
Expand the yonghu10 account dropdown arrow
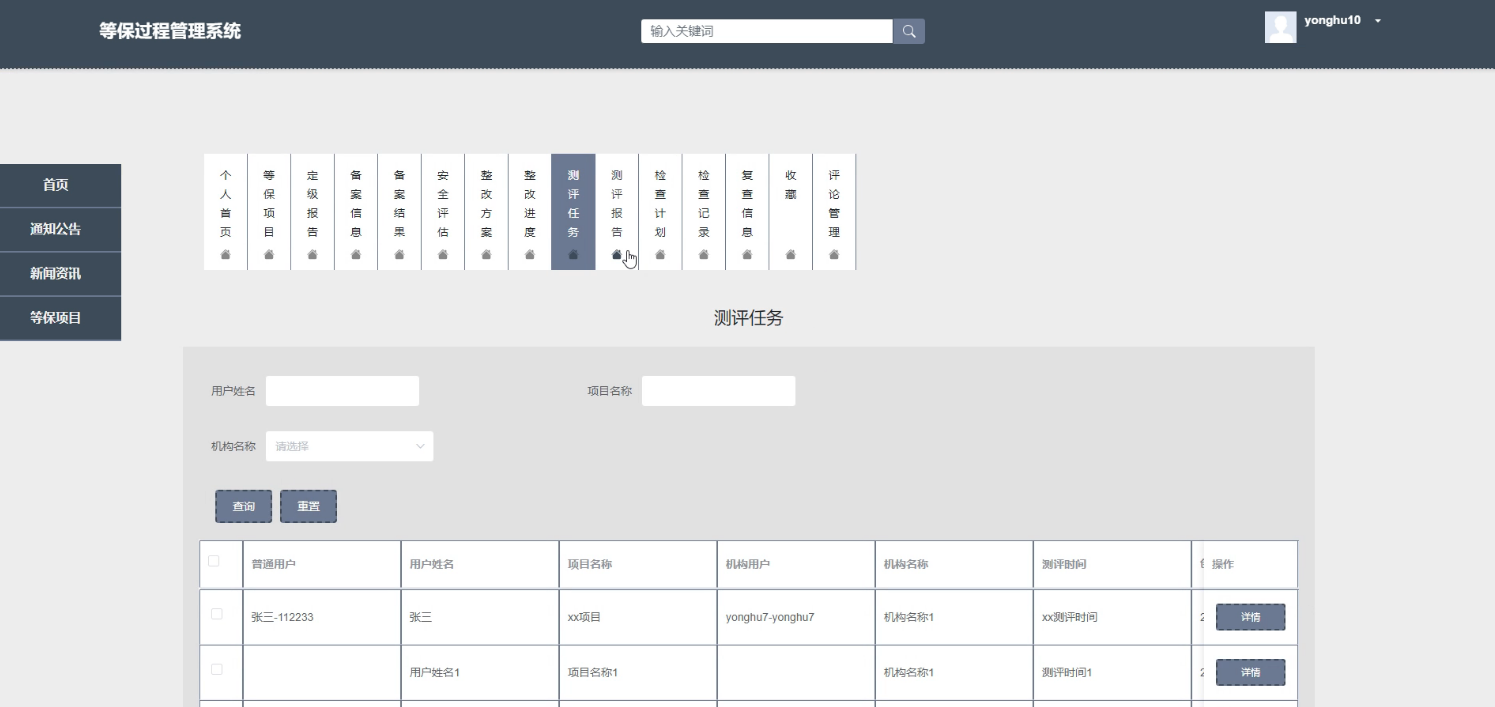coord(1378,21)
